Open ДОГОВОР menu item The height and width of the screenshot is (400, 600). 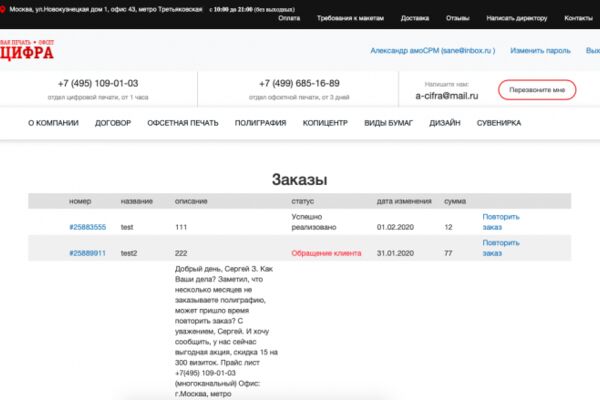tap(113, 123)
